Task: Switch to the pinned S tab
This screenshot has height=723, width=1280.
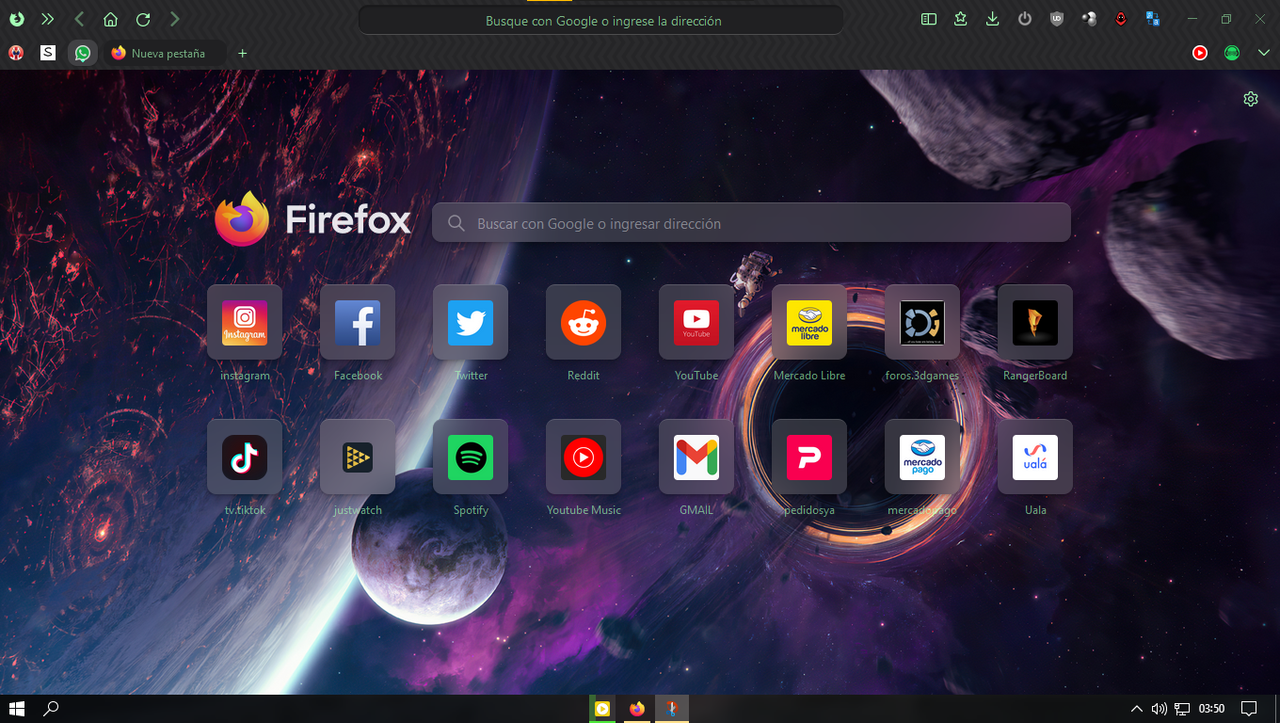Action: pos(48,53)
